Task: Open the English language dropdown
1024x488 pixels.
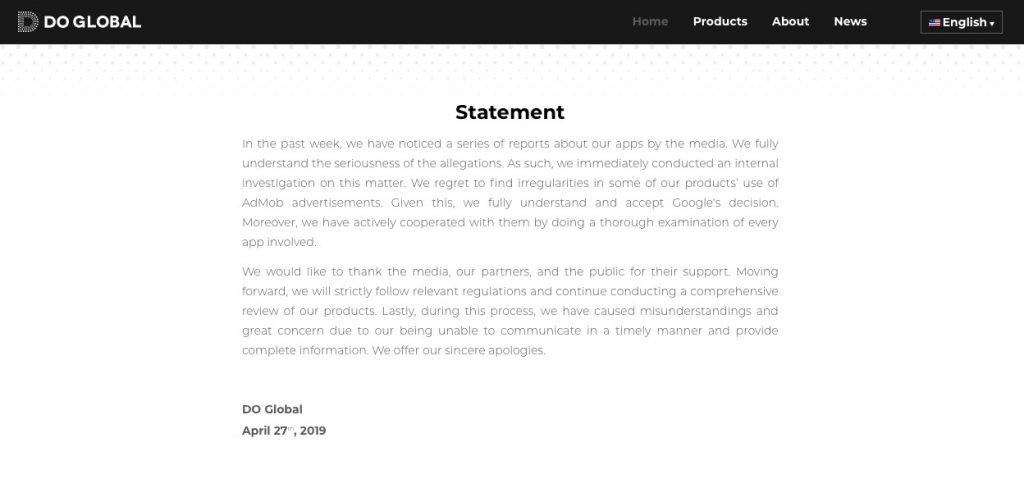Action: [961, 22]
